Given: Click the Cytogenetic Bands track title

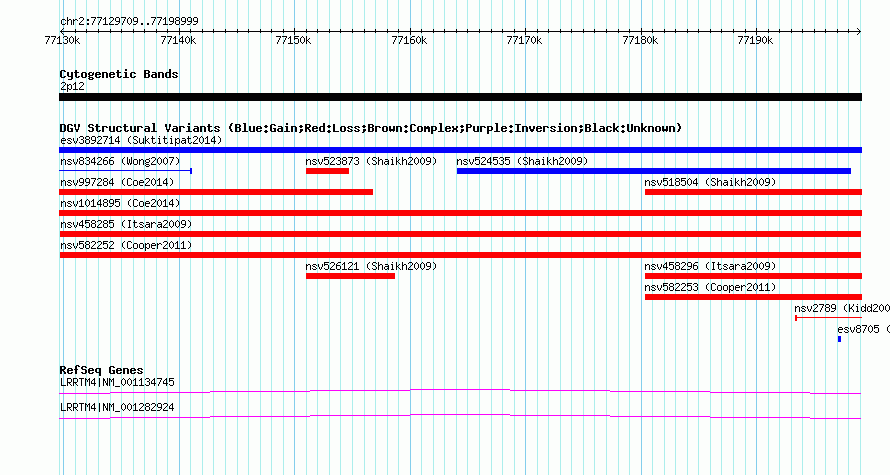Looking at the screenshot, I should tap(119, 74).
